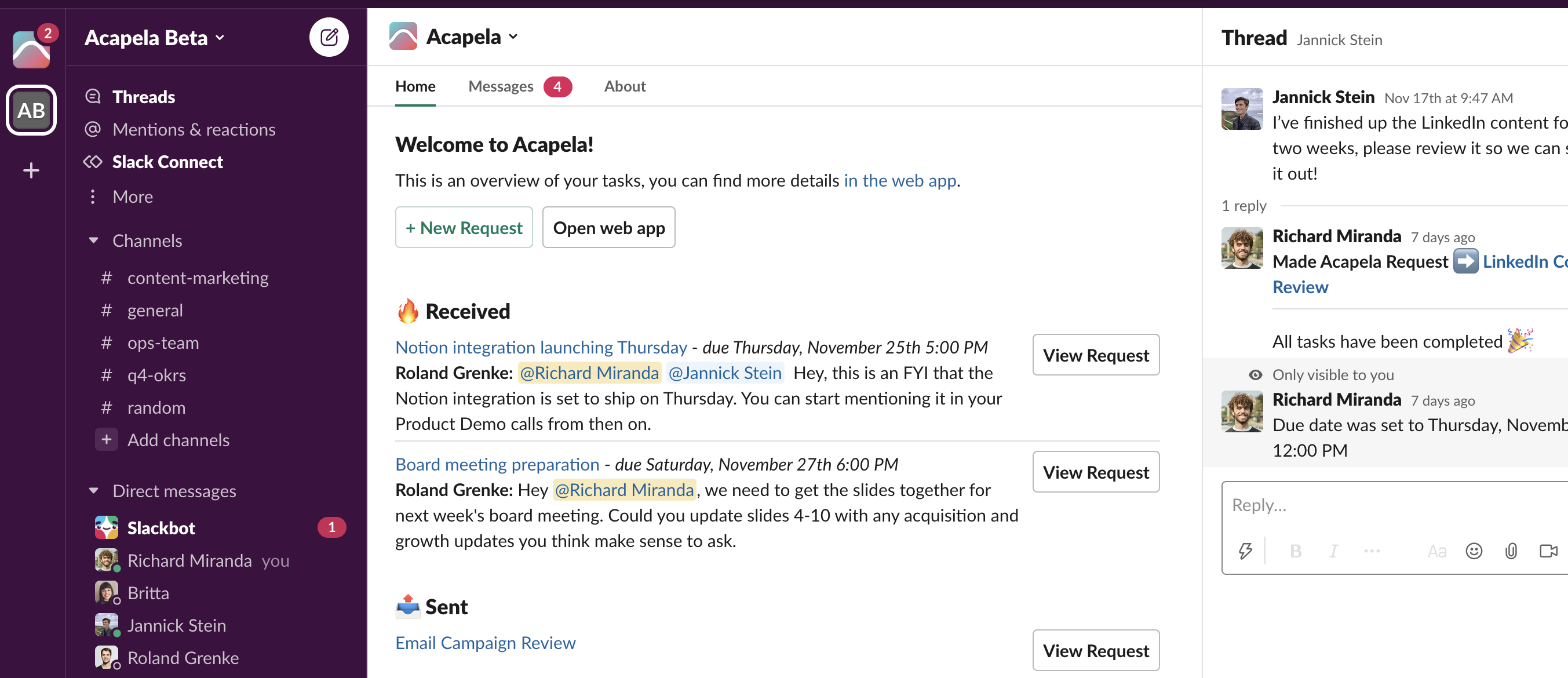1568x678 pixels.
Task: Open the q4-okrs channel
Action: tap(156, 375)
